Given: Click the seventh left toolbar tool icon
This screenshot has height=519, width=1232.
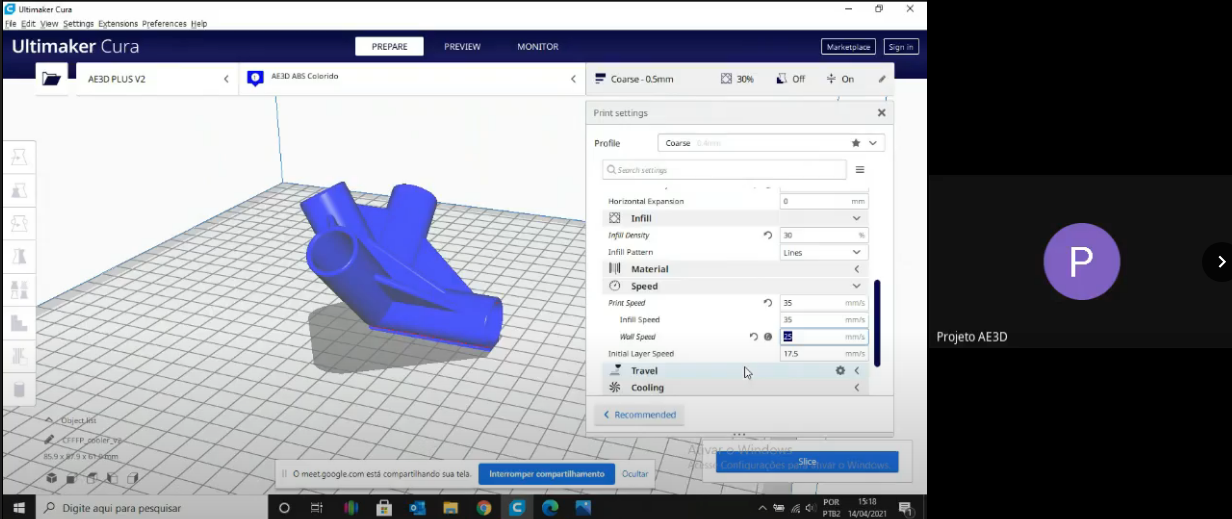Looking at the screenshot, I should point(19,356).
